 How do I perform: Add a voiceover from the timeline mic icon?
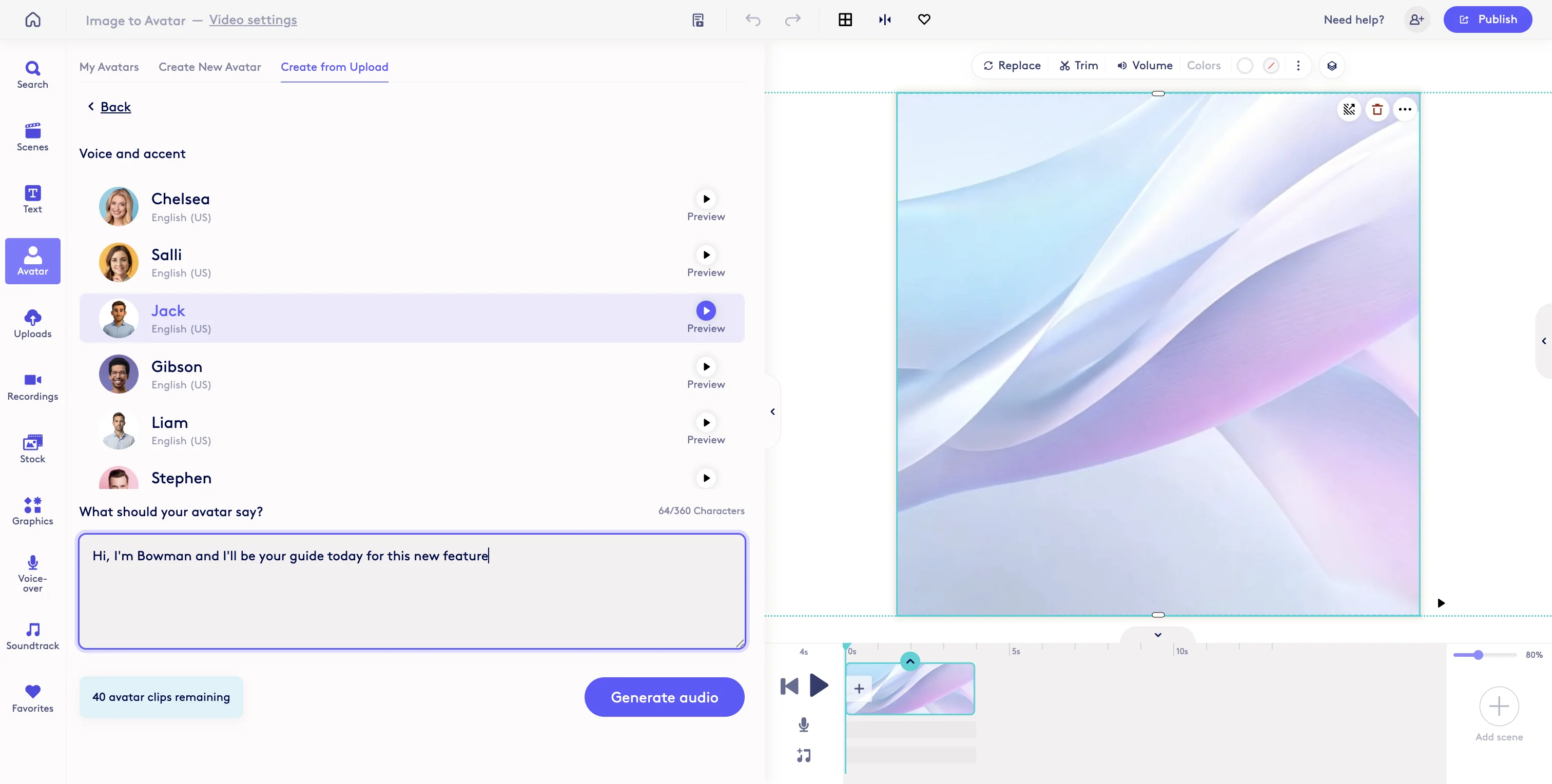click(803, 724)
